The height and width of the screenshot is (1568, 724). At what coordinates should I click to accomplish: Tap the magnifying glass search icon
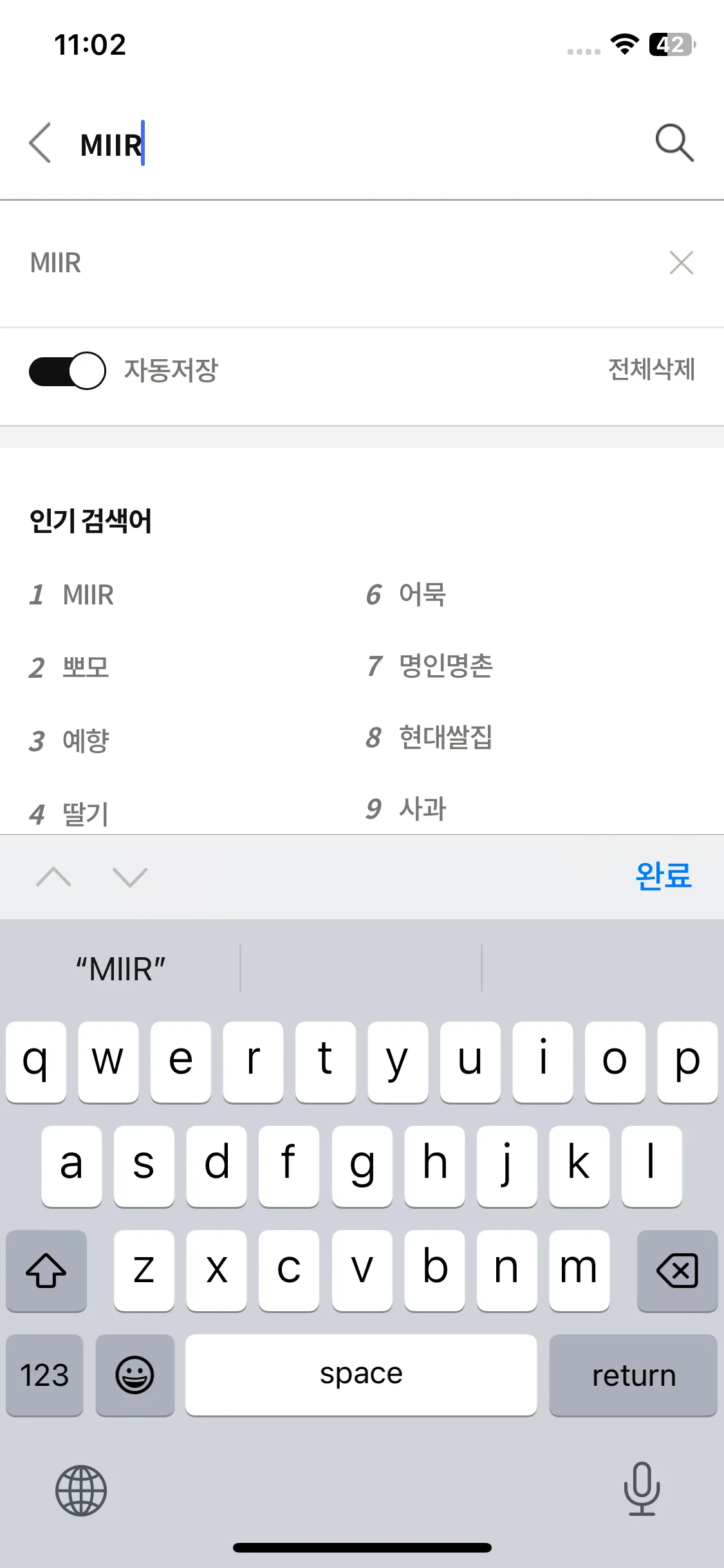pos(674,143)
